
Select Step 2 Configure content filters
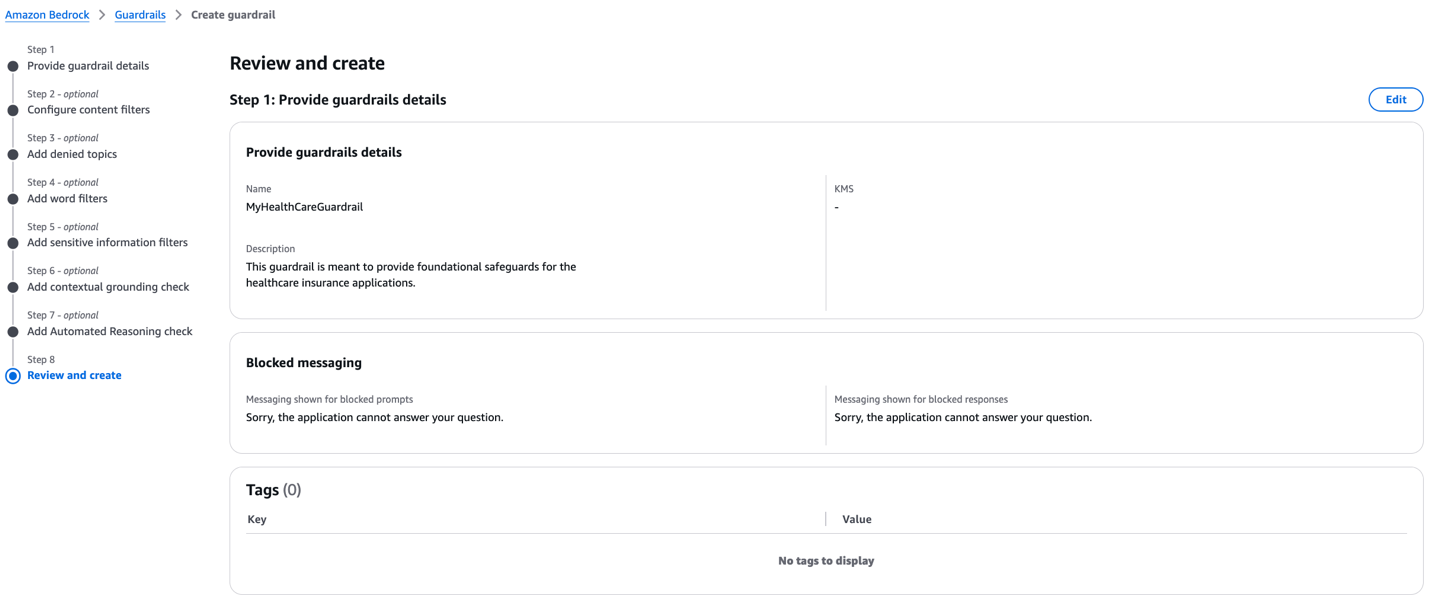86,109
